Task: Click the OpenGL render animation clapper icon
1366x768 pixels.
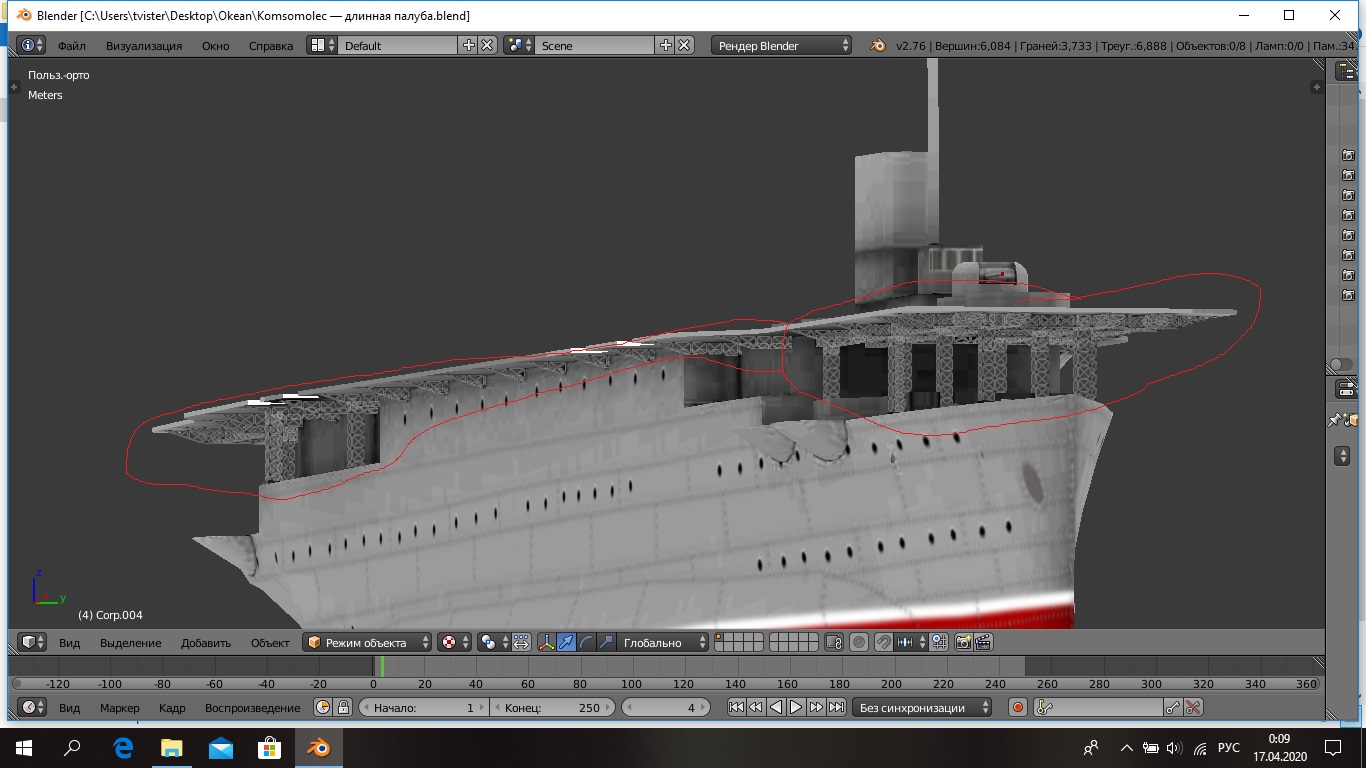Action: click(983, 642)
